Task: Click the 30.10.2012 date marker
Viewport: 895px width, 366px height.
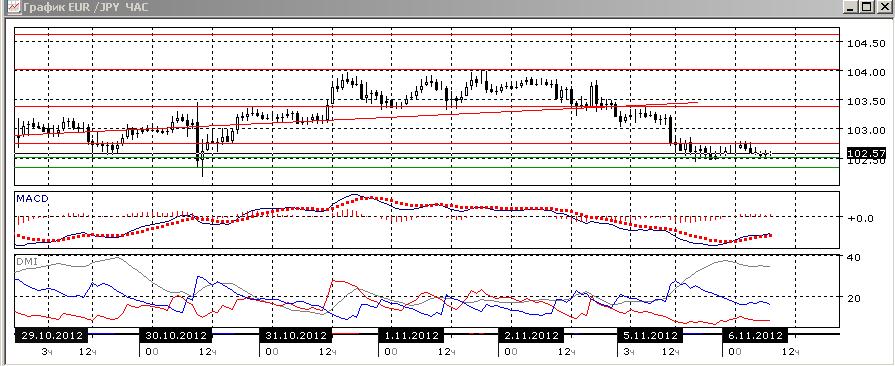Action: [176, 335]
